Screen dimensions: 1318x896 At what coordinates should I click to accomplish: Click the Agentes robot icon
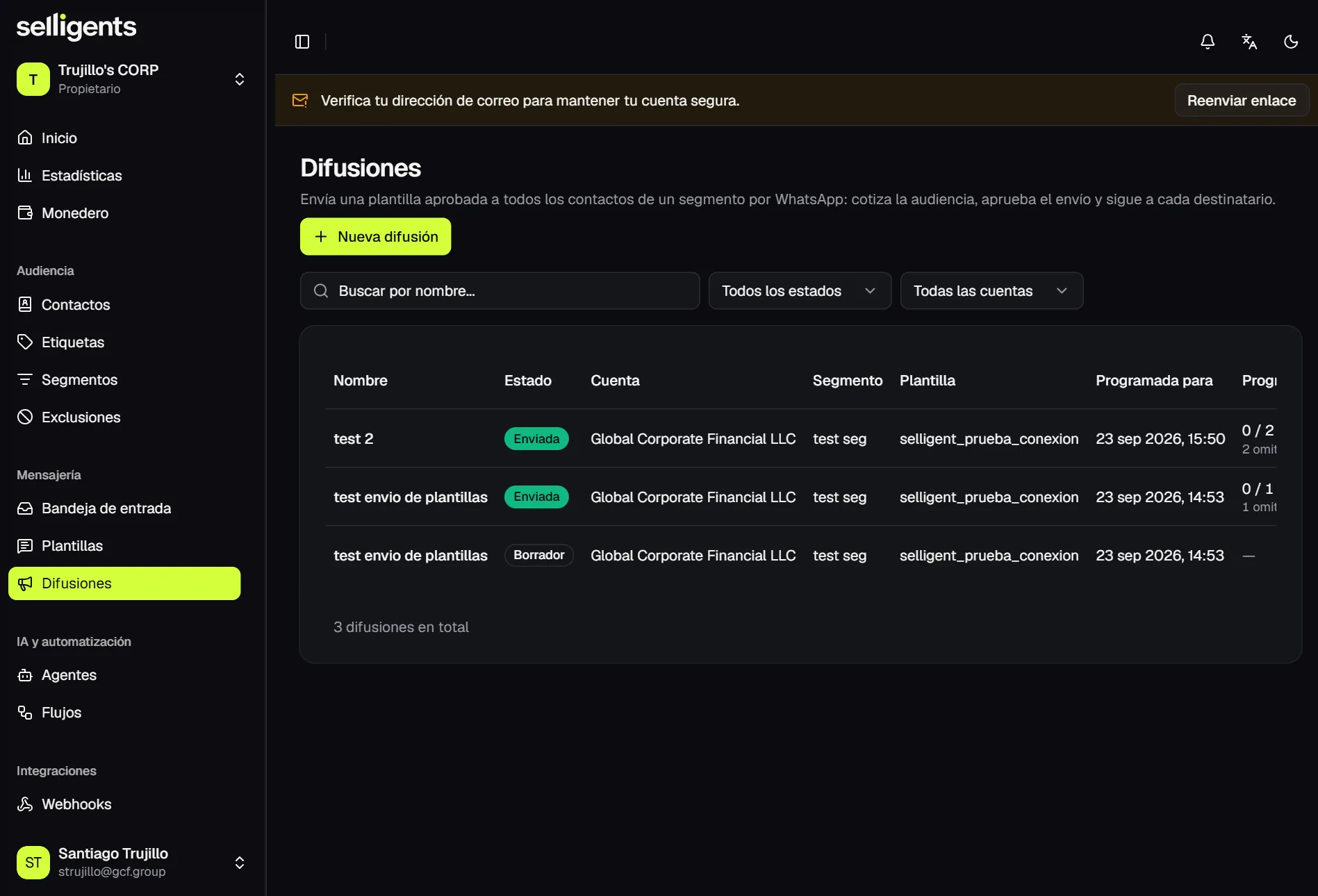pyautogui.click(x=25, y=675)
